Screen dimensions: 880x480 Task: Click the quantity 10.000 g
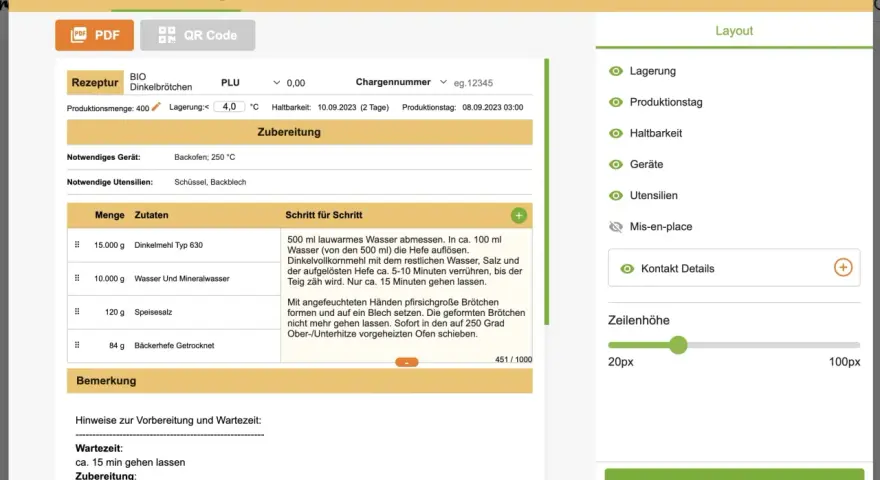click(x=109, y=278)
